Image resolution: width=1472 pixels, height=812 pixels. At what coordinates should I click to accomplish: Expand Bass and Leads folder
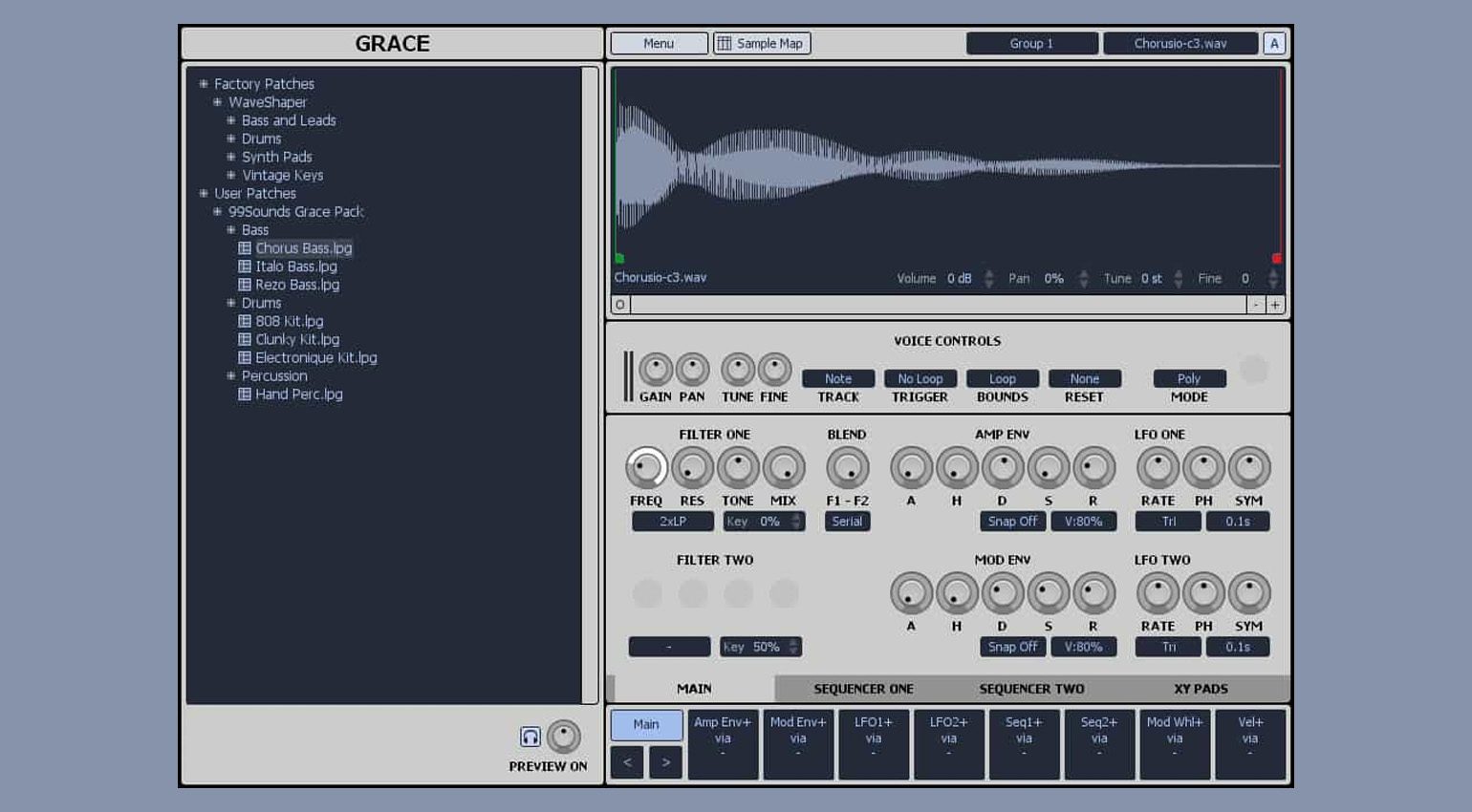(x=230, y=120)
